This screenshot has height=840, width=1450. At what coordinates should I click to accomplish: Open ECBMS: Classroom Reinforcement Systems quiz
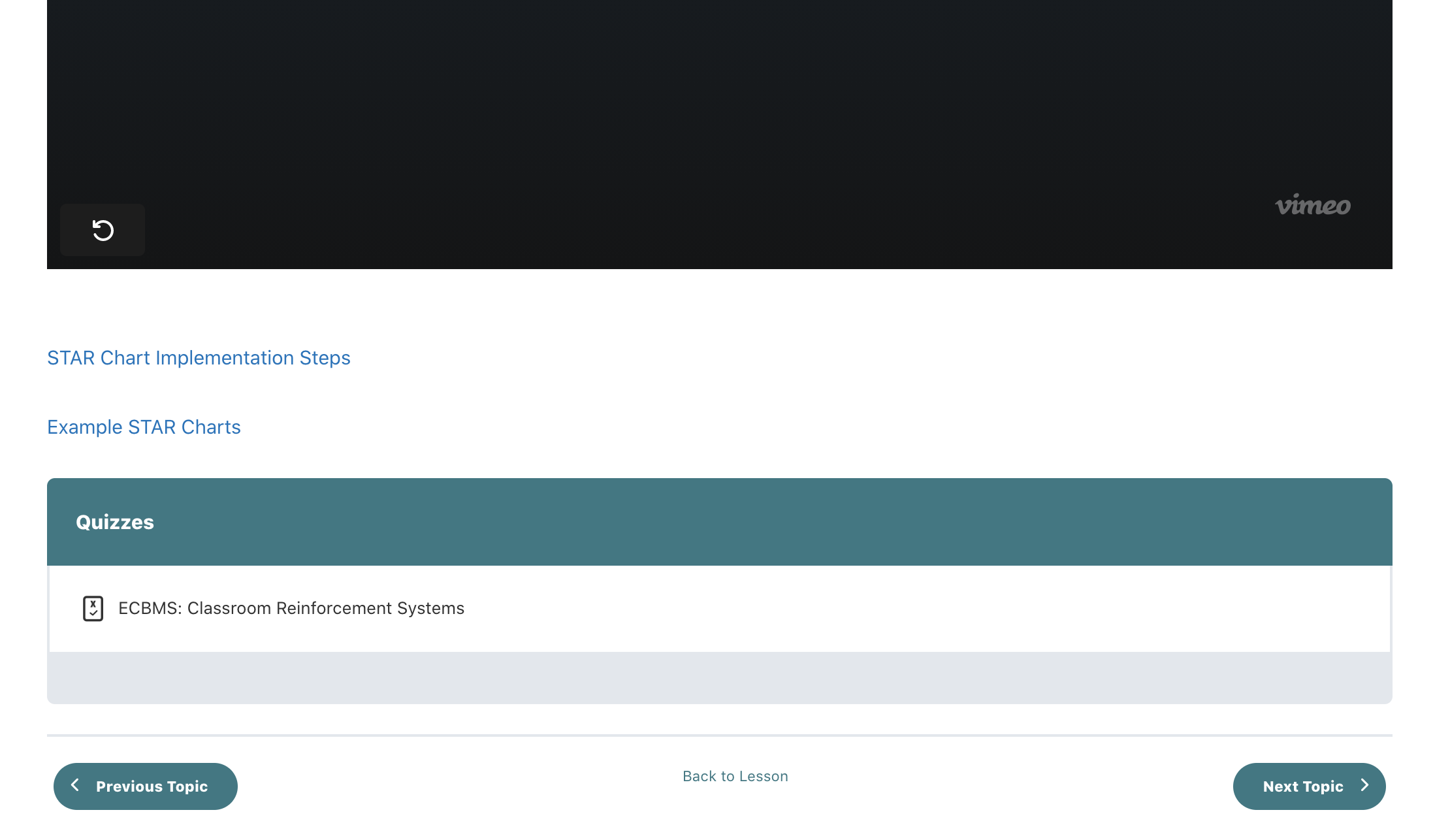291,608
